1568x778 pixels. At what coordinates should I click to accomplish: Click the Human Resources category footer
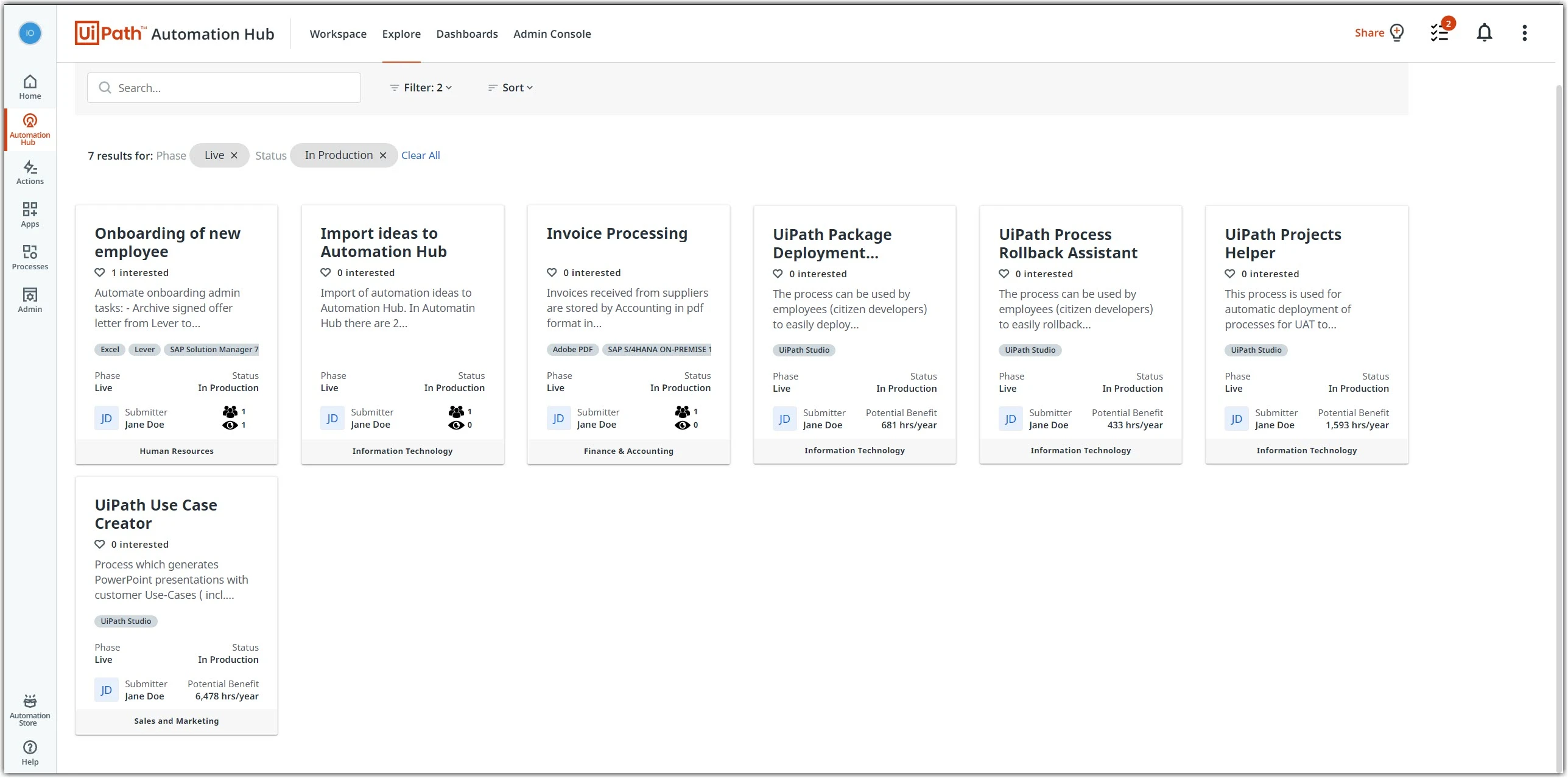[177, 451]
